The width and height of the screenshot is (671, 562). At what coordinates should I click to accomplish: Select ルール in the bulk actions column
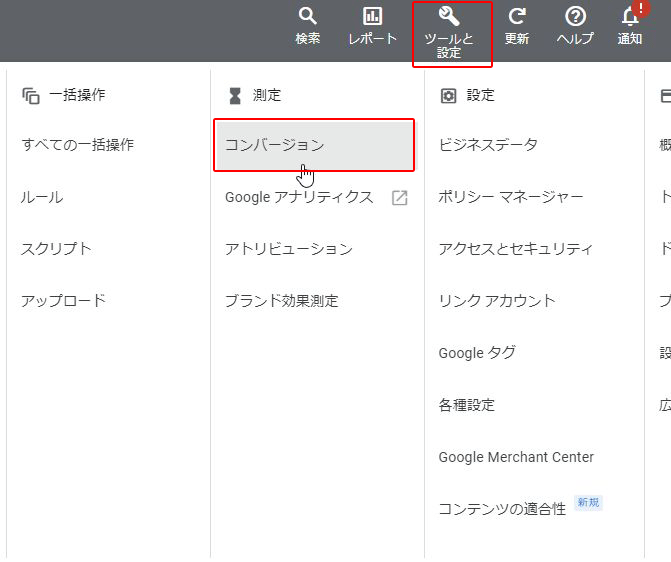point(42,197)
